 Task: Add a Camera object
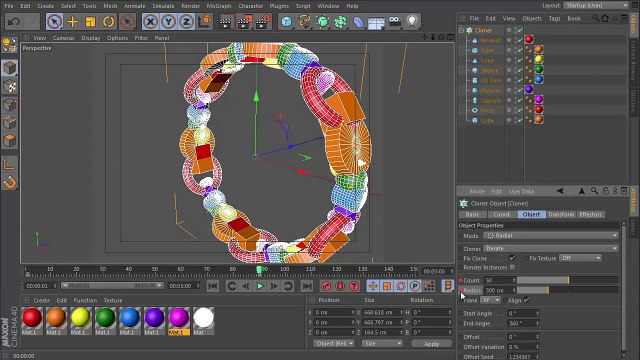click(x=394, y=21)
